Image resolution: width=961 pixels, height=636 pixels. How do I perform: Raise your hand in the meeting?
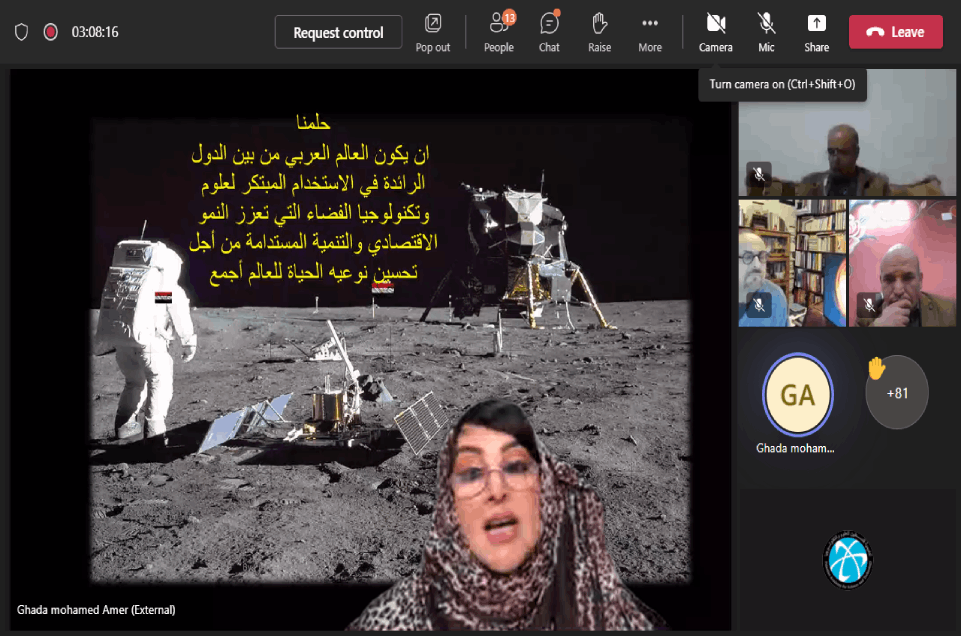599,32
